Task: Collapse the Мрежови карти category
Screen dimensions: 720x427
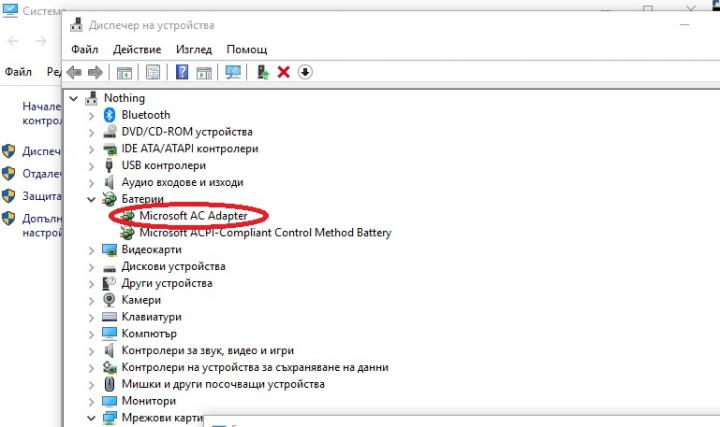Action: [91, 418]
